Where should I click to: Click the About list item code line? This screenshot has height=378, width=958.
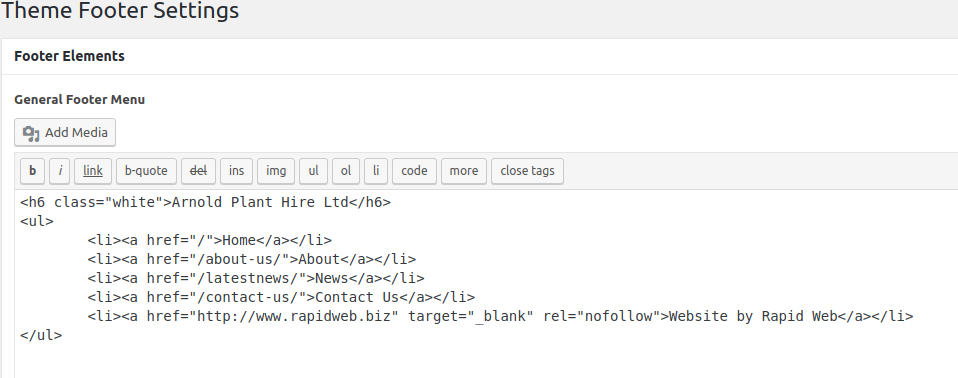pyautogui.click(x=252, y=259)
